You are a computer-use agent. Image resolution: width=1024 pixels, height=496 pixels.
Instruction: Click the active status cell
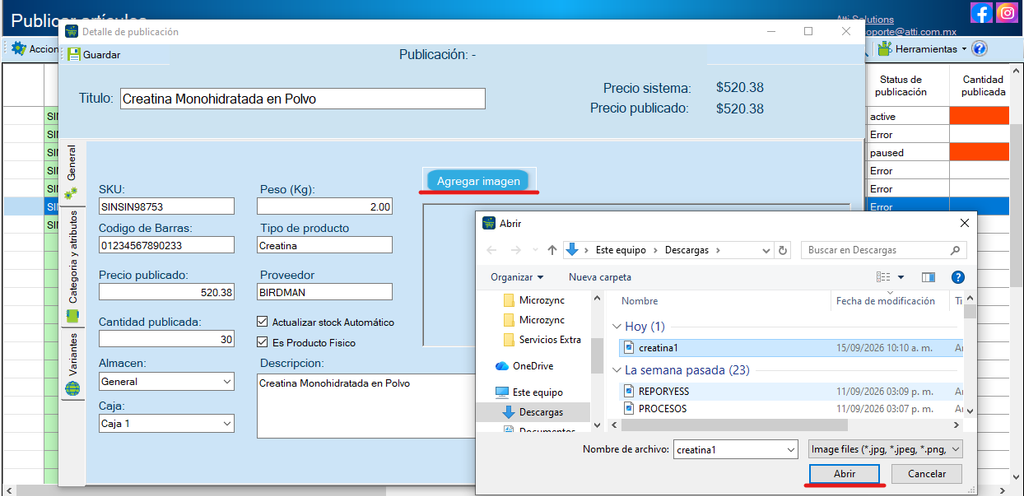pyautogui.click(x=907, y=116)
